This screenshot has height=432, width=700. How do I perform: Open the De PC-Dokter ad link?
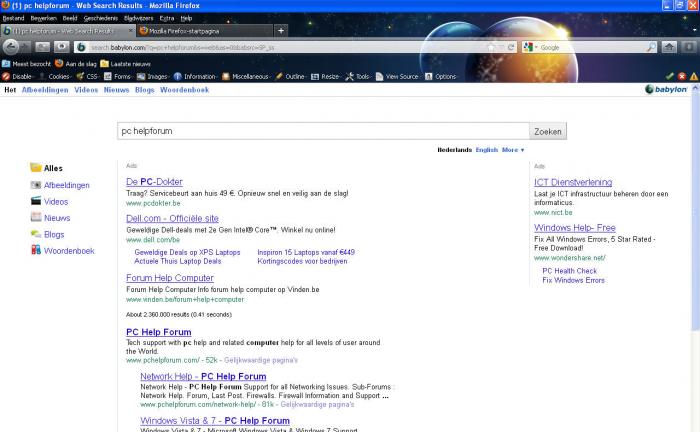point(154,182)
